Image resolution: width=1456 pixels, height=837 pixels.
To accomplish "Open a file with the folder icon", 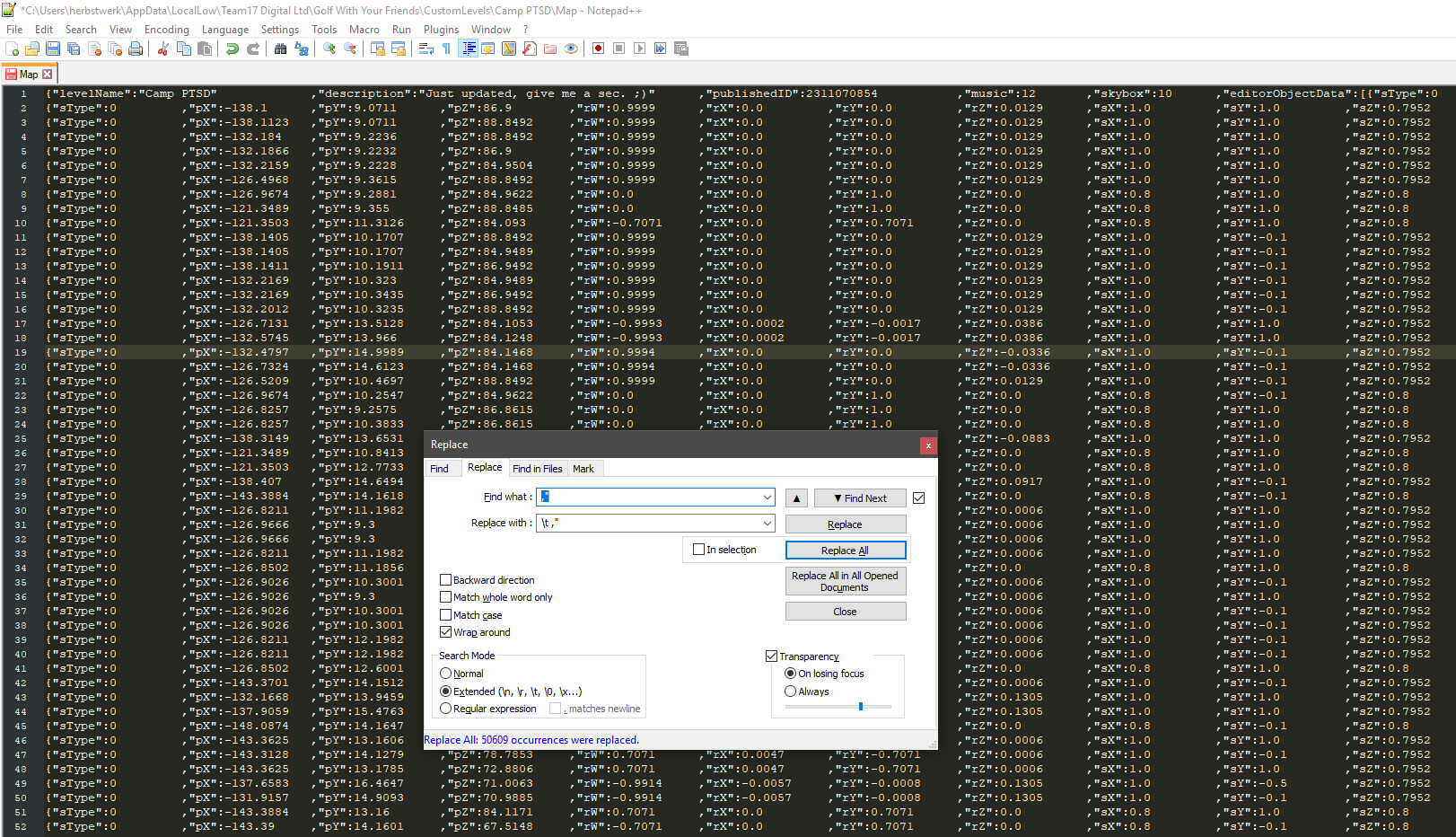I will (x=32, y=48).
